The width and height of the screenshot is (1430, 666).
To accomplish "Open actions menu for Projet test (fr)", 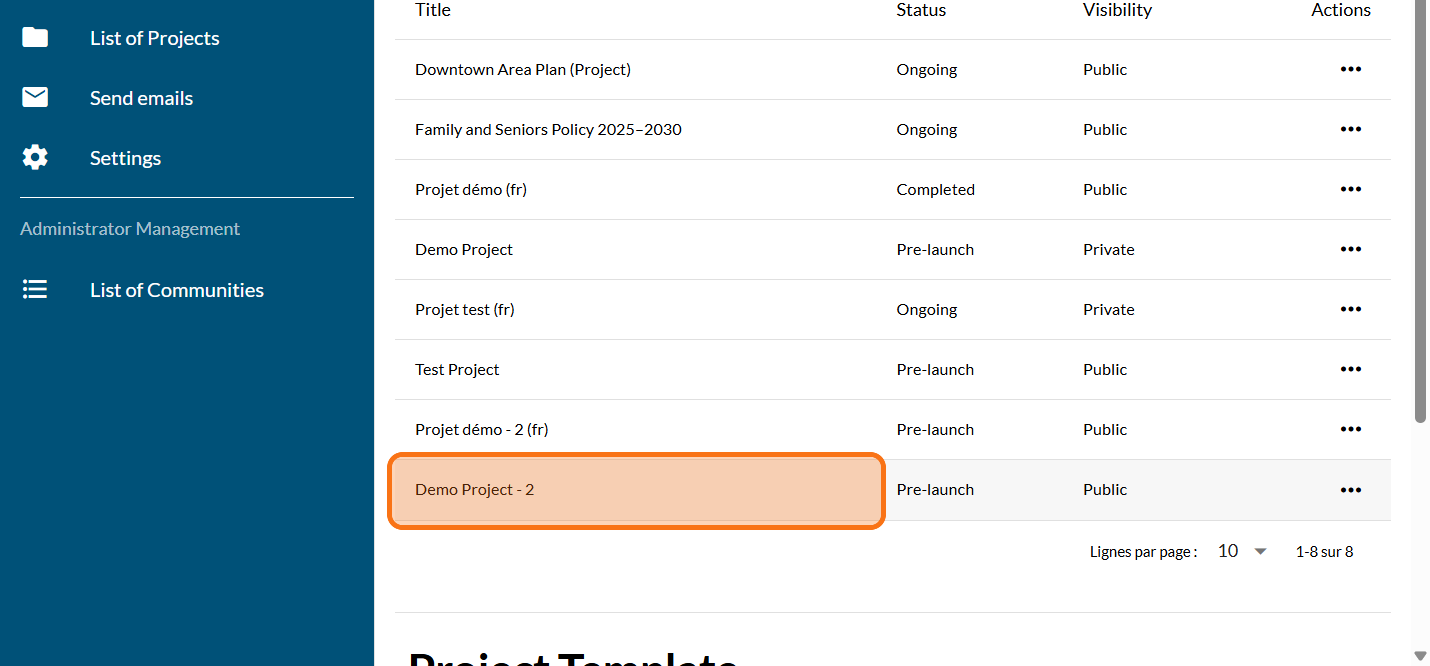I will [x=1350, y=309].
